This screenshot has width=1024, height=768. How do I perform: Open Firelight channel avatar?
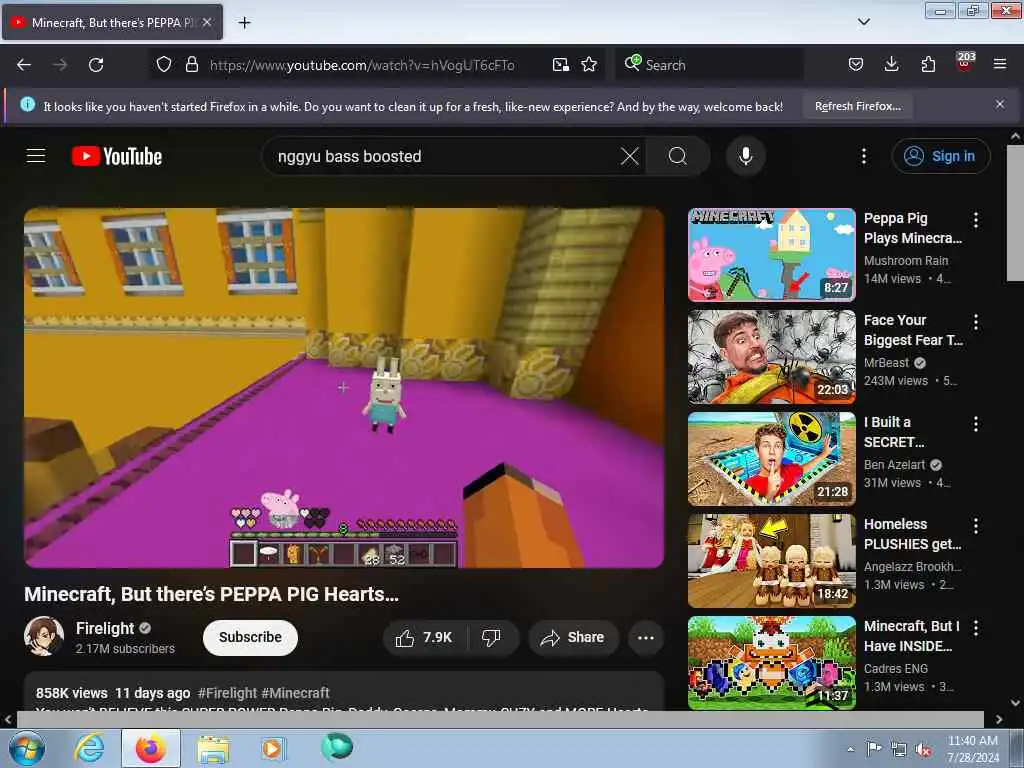(x=44, y=636)
